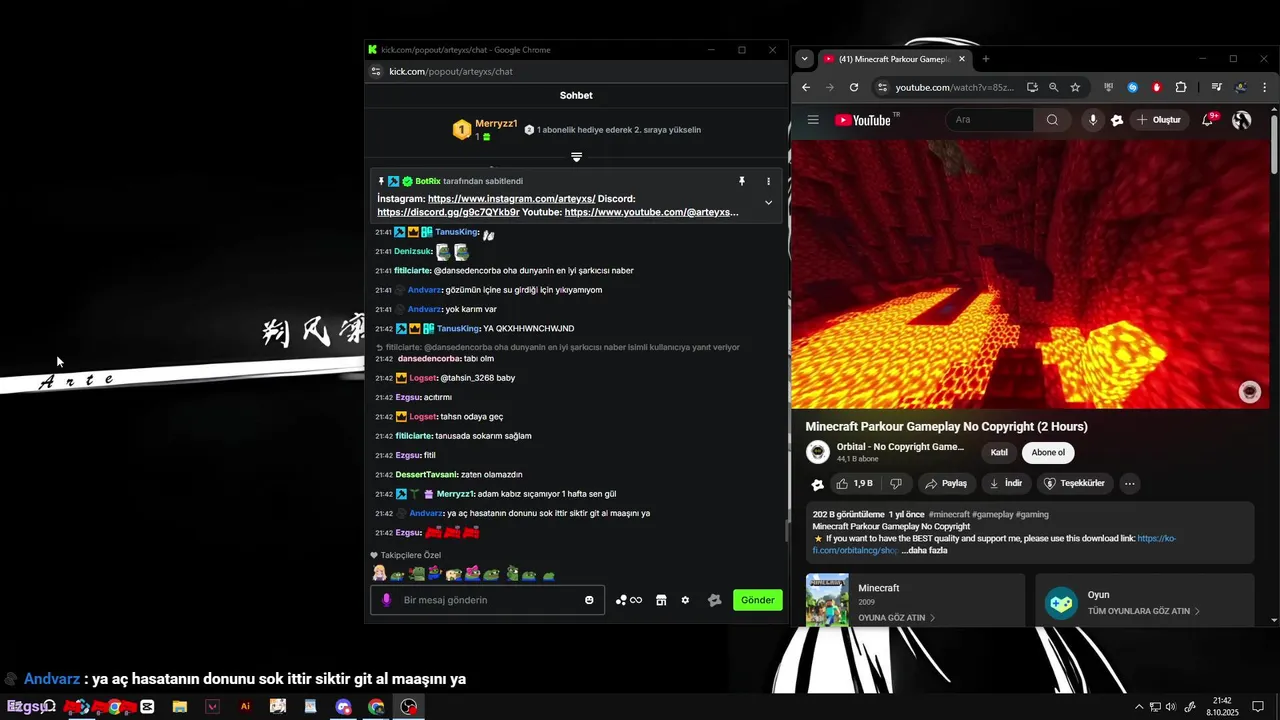
Task: Click the Minecraft video player
Action: click(1029, 273)
